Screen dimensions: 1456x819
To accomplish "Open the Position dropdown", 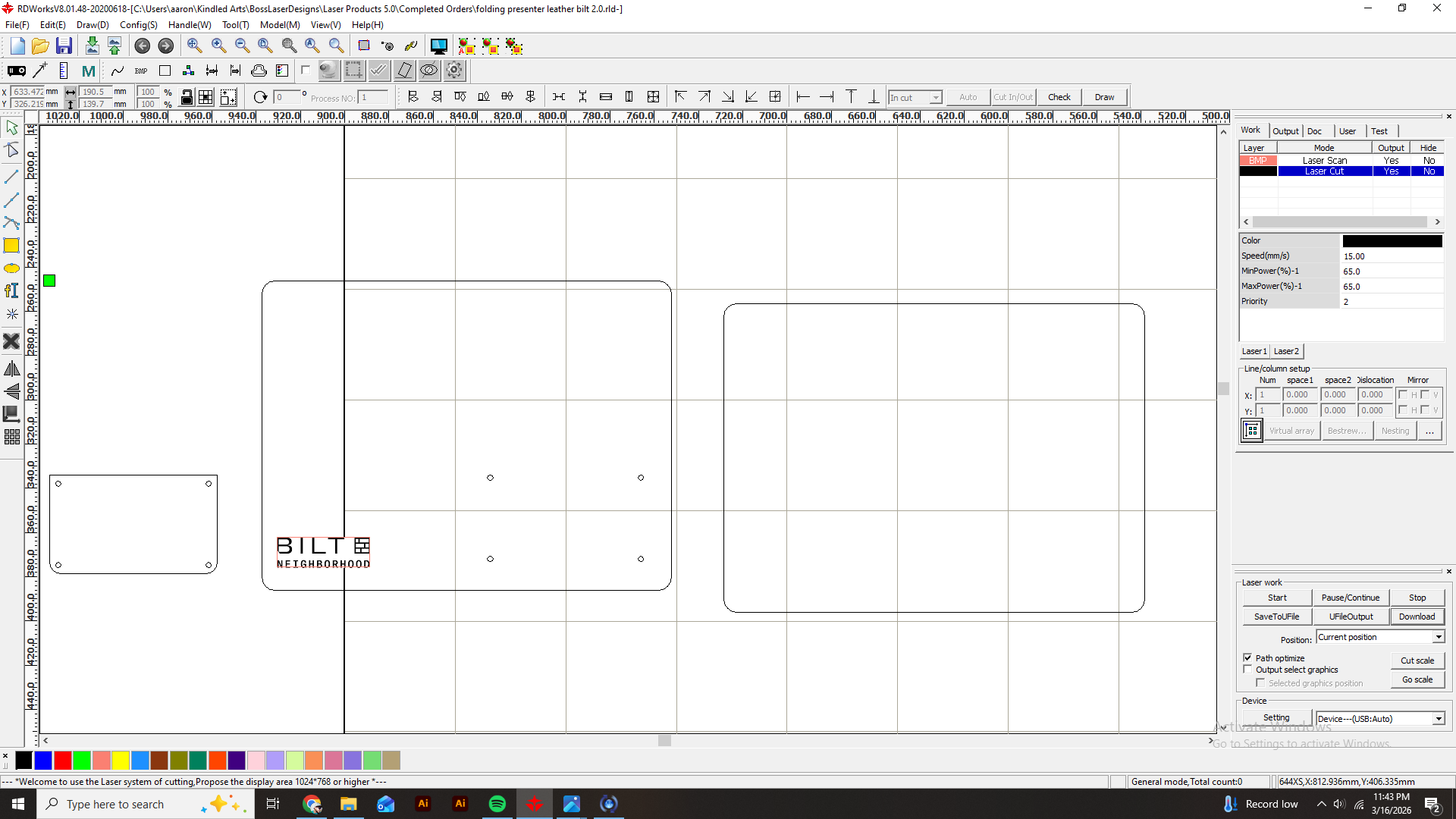I will (1438, 637).
